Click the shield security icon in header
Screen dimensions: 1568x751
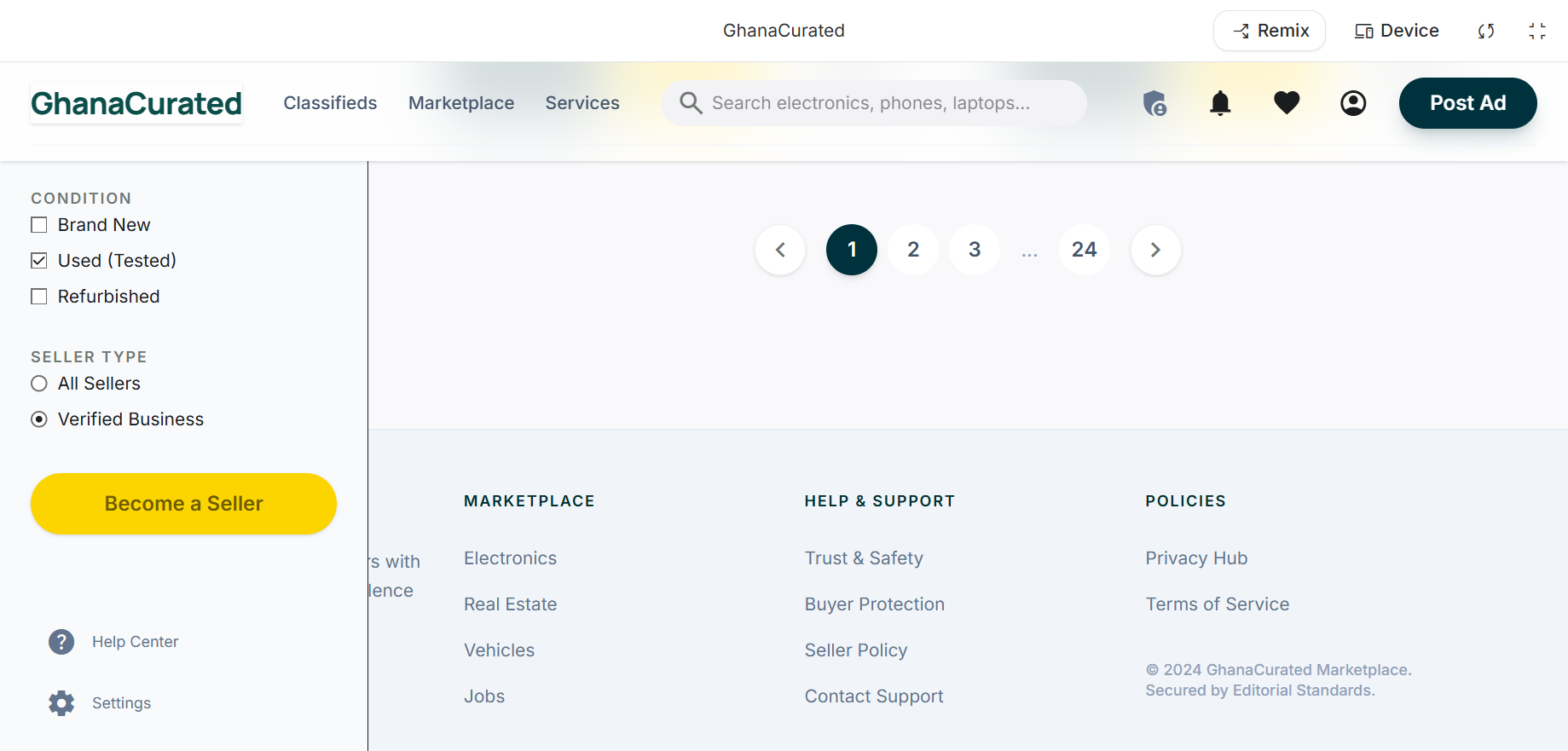(1154, 103)
